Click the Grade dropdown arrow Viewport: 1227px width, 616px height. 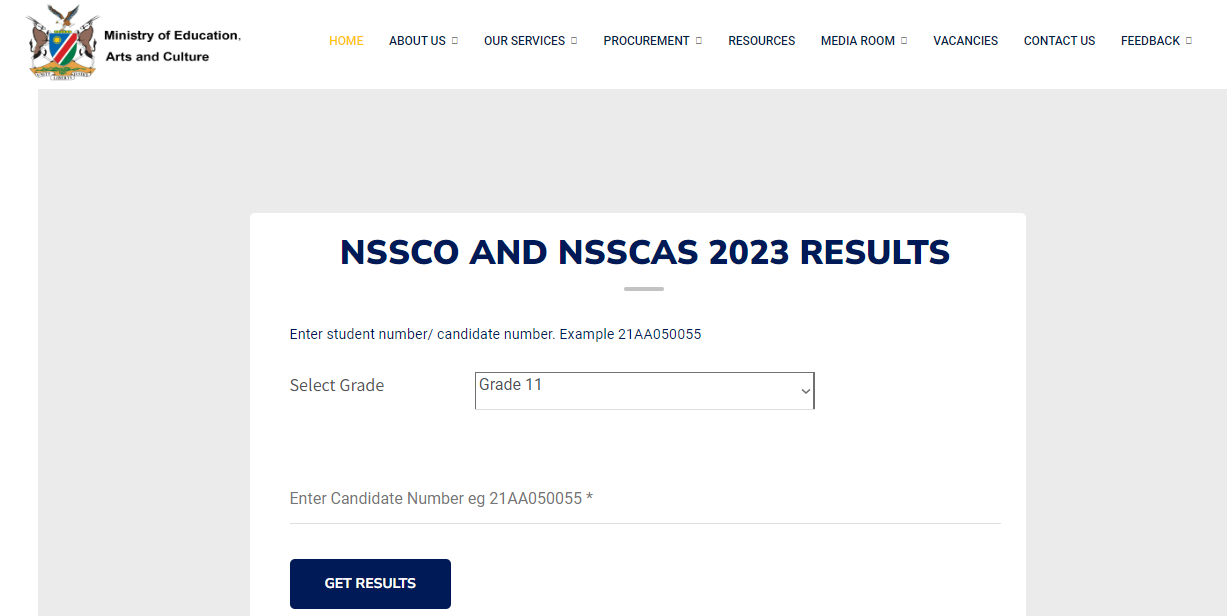(x=804, y=390)
